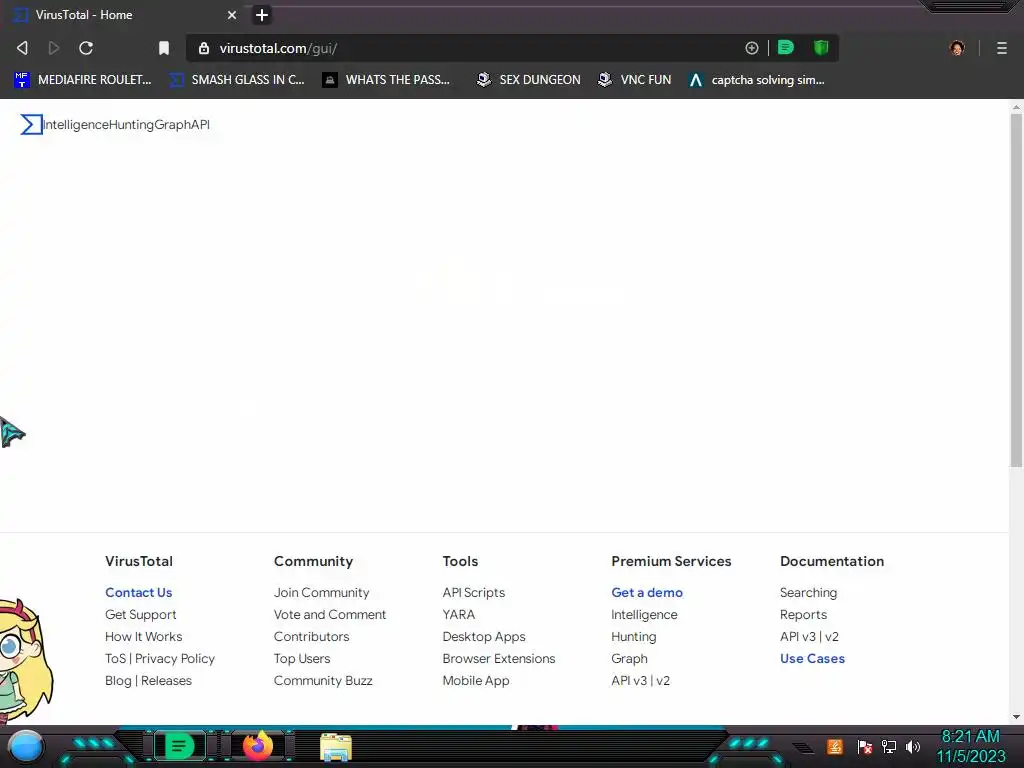Click the volume speaker tray icon

click(x=912, y=746)
